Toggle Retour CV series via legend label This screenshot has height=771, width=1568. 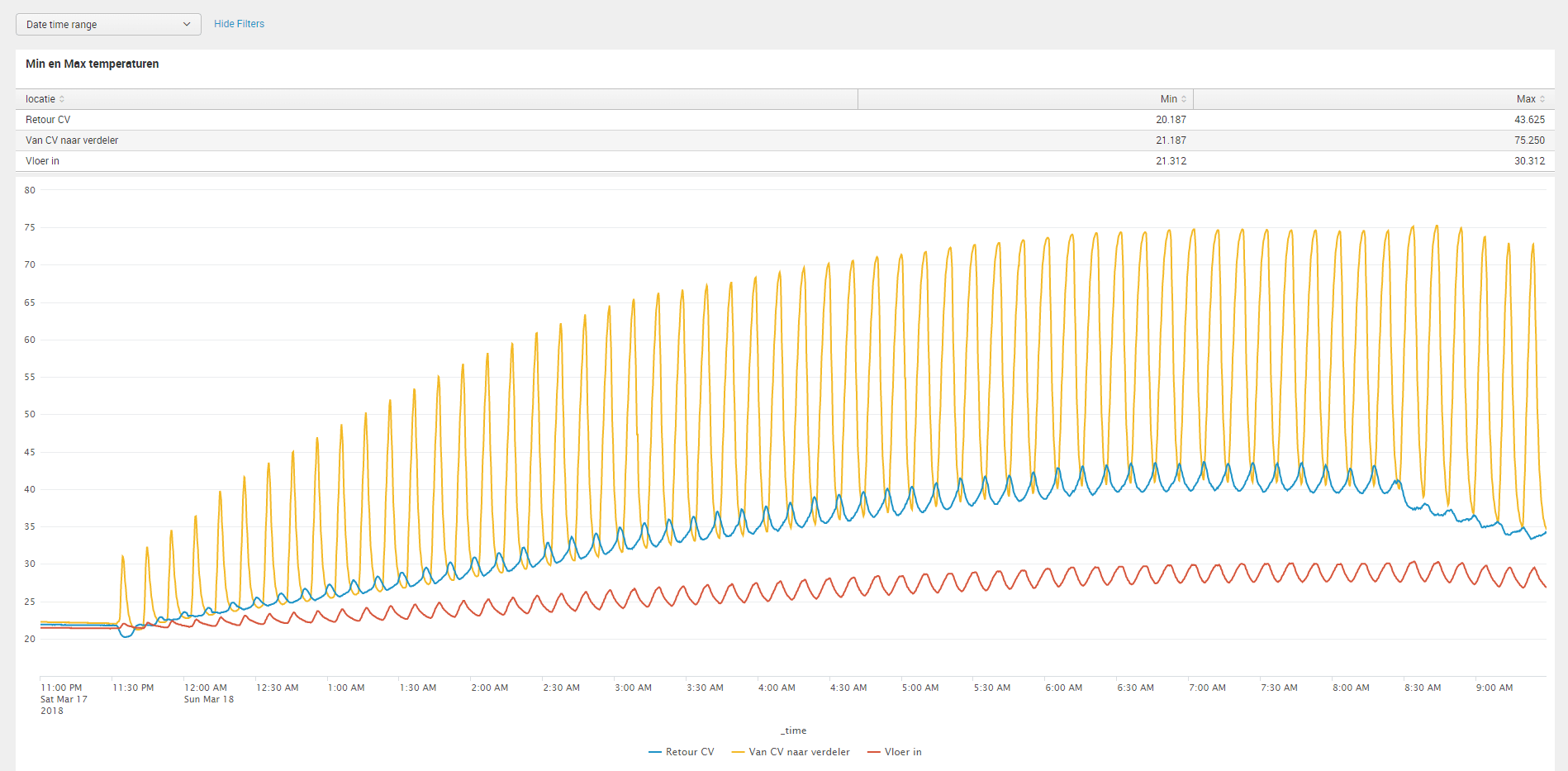(x=690, y=752)
